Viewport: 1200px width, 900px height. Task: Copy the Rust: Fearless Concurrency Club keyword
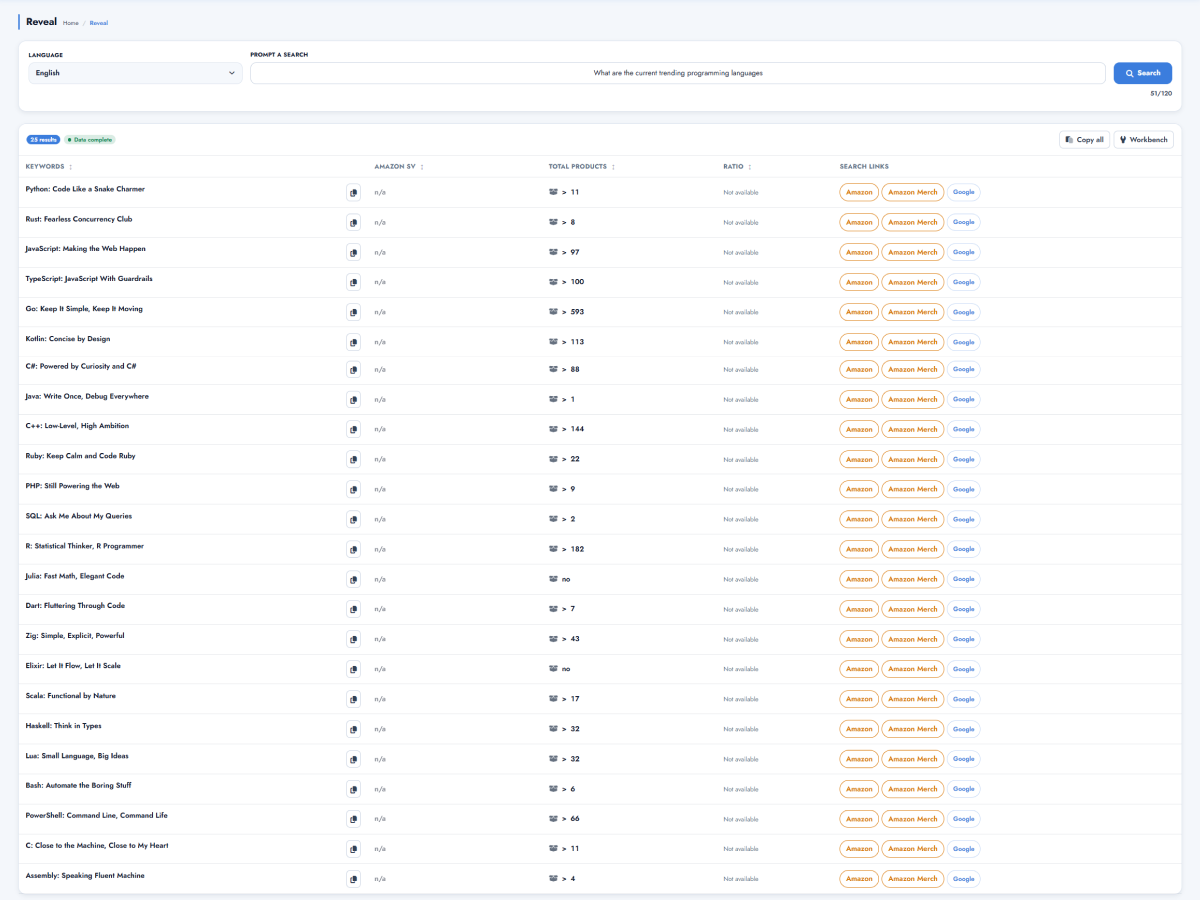click(353, 223)
